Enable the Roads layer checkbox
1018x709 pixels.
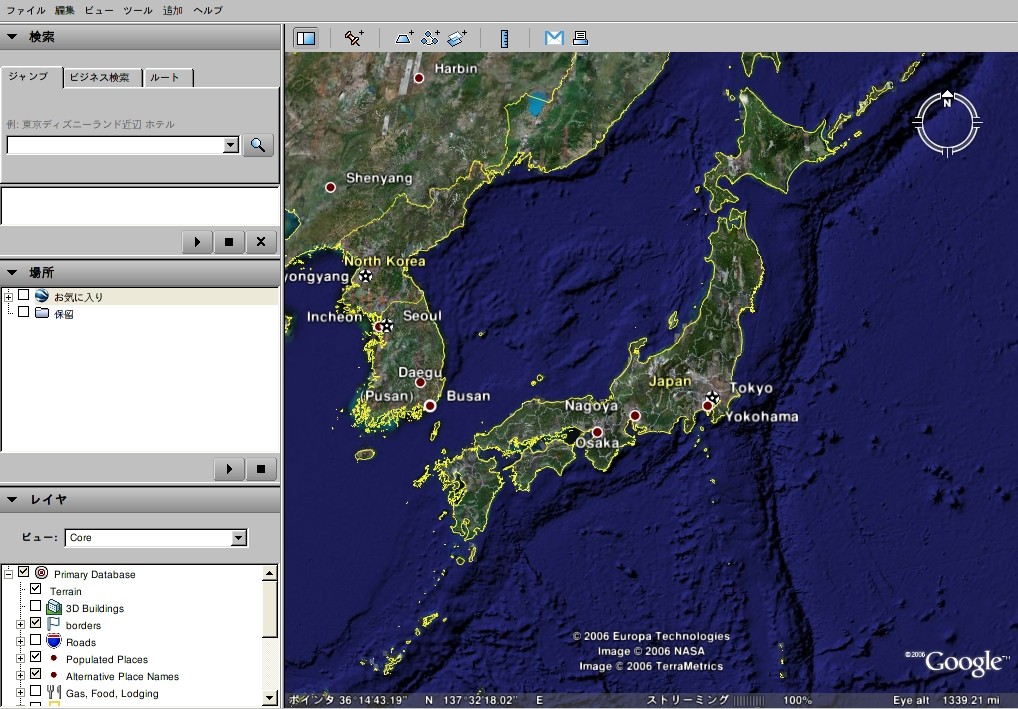36,641
